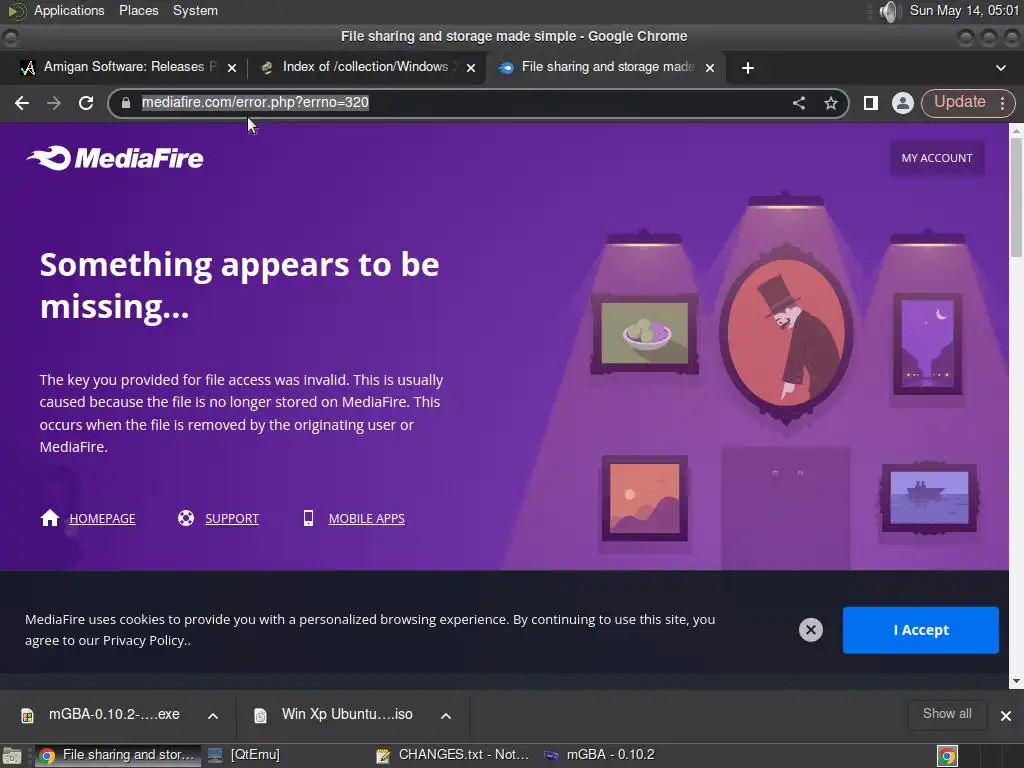Click the lifebuoy icon beside SUPPORT

186,518
